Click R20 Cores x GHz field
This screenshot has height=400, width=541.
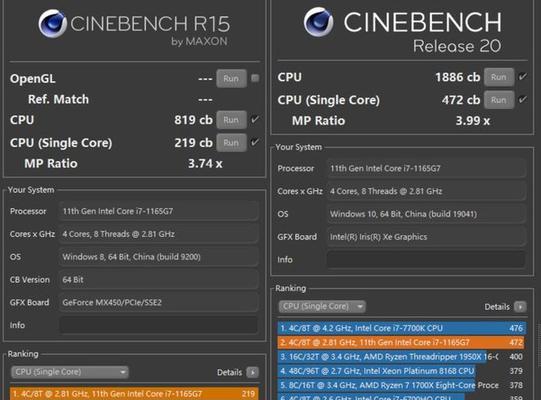click(x=426, y=191)
